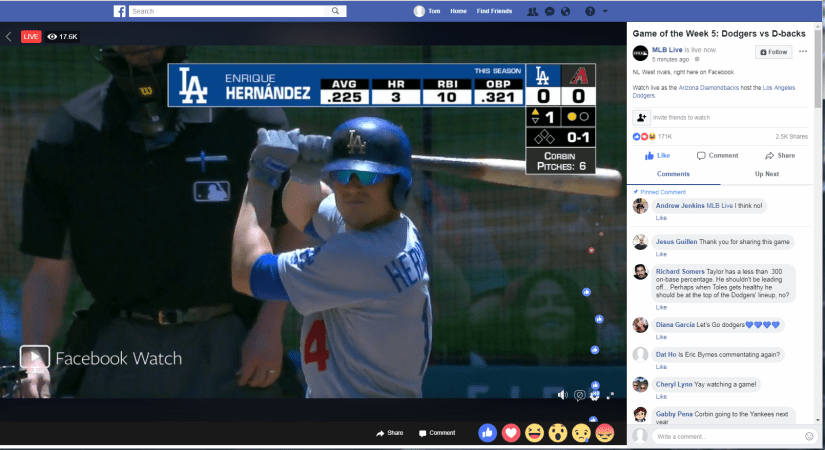This screenshot has width=825, height=450.
Task: Toggle the hide-comments bubble icon on the video
Action: [579, 395]
